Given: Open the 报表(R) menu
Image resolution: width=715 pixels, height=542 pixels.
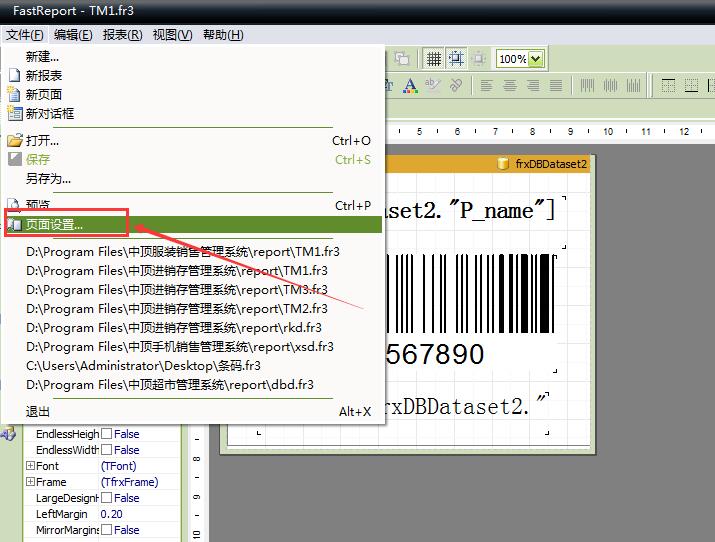Looking at the screenshot, I should 122,35.
